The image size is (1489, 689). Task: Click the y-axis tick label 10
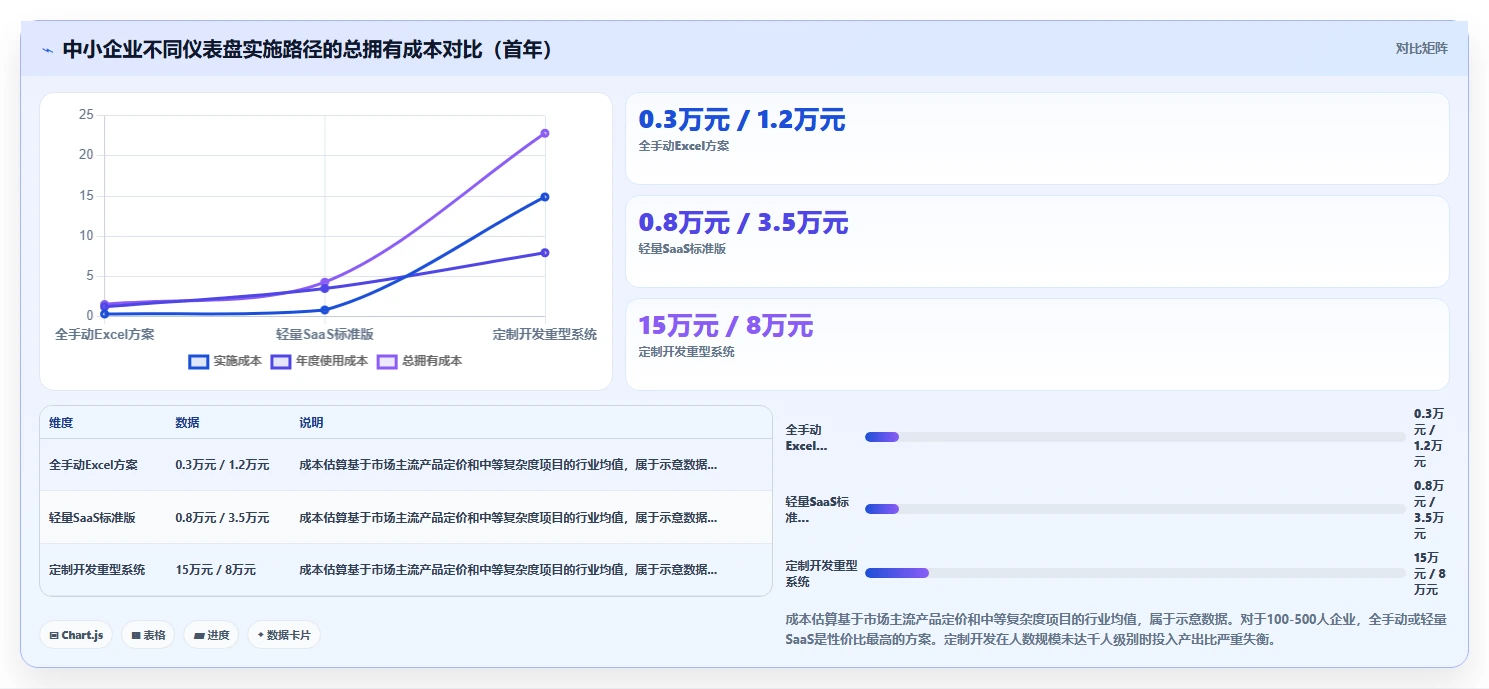(86, 236)
